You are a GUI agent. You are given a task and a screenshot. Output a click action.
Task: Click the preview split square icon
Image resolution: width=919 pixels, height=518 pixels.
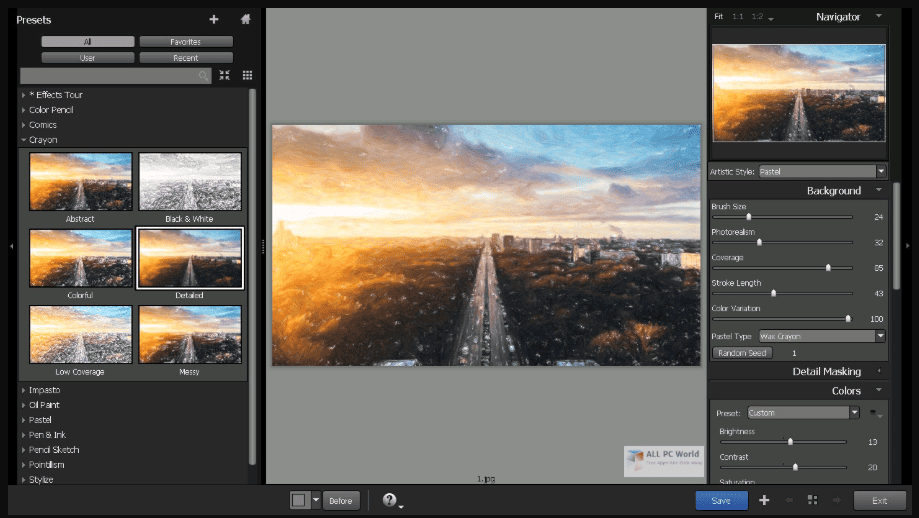pyautogui.click(x=299, y=500)
